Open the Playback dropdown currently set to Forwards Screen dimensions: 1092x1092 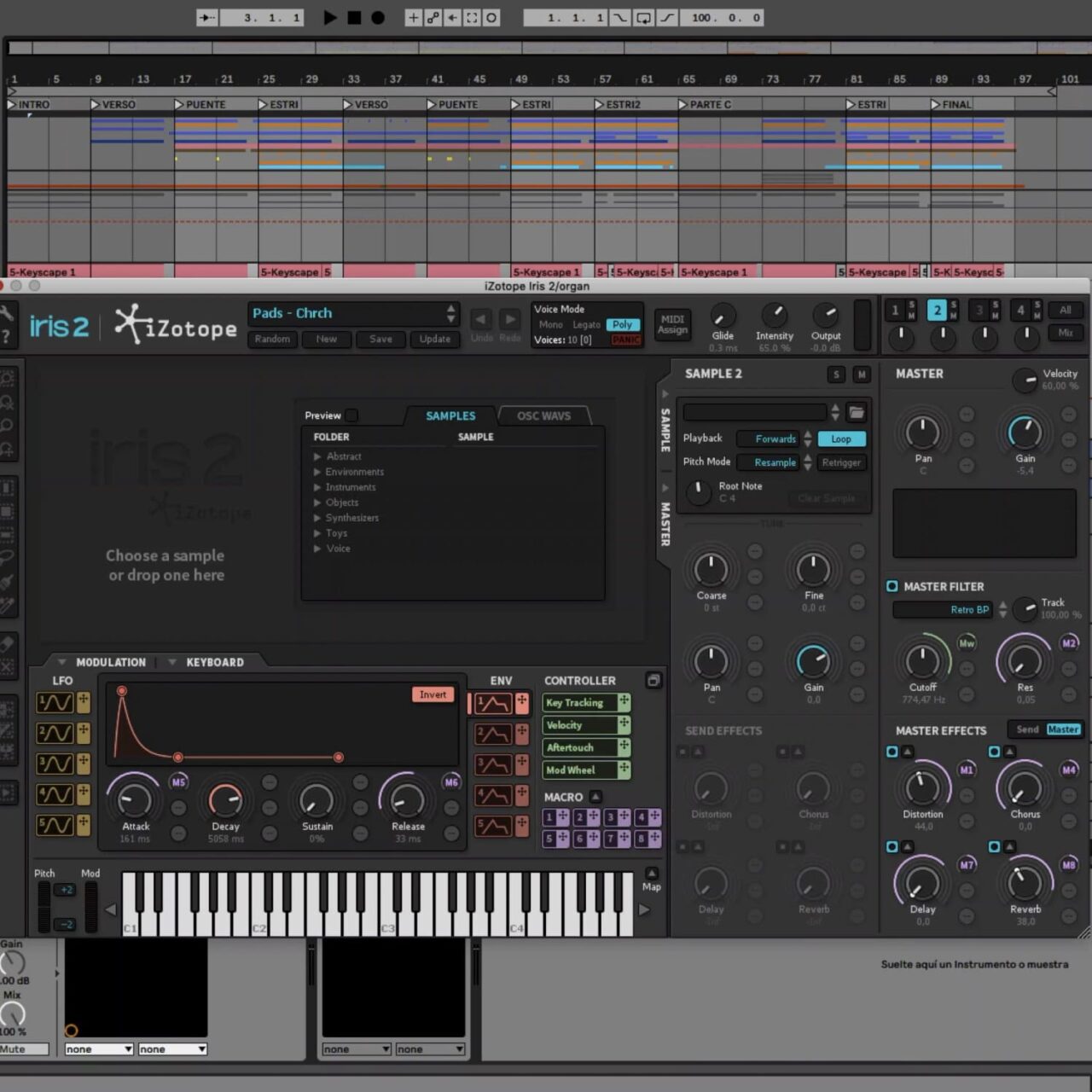pyautogui.click(x=775, y=439)
